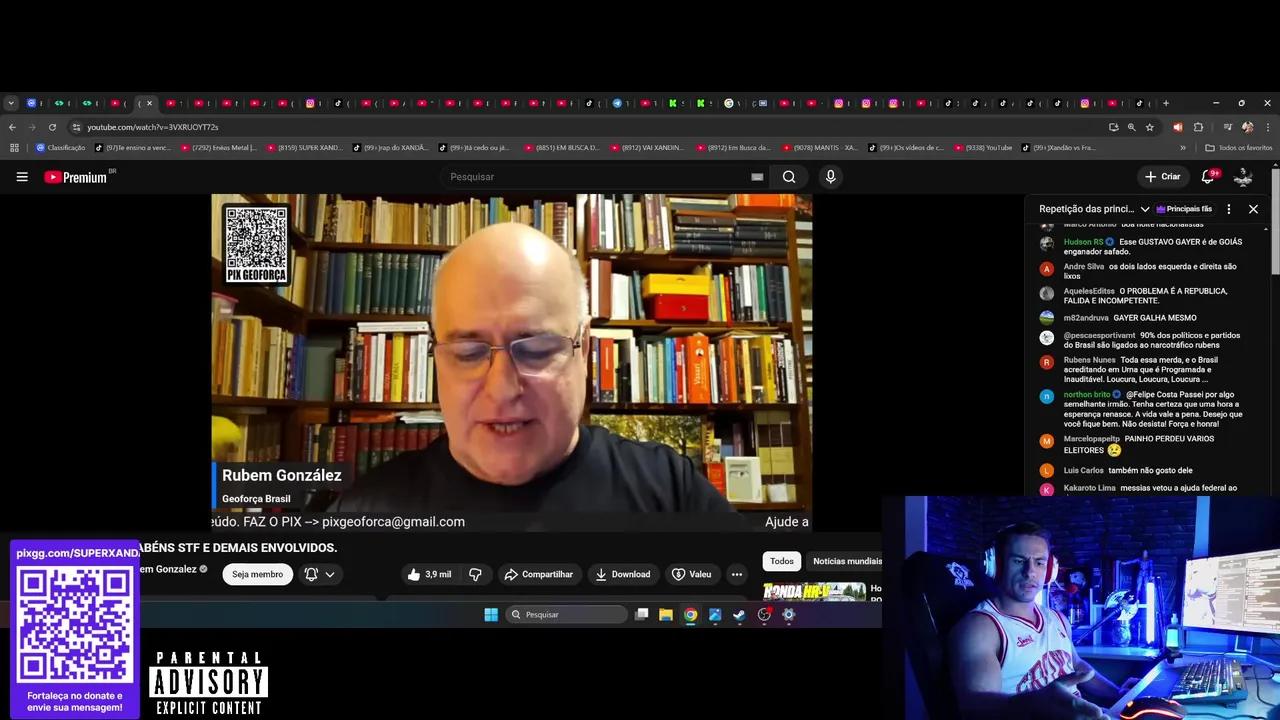The image size is (1280, 720).
Task: Show hidden bookmarks with double chevron
Action: click(x=1183, y=148)
